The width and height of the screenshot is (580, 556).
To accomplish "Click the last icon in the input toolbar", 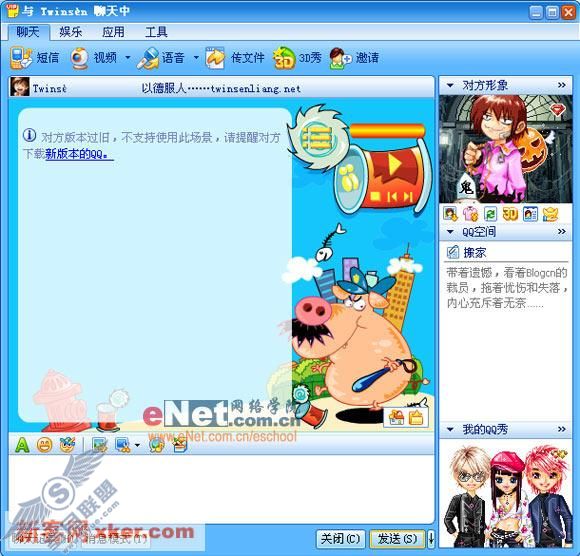I will (180, 445).
